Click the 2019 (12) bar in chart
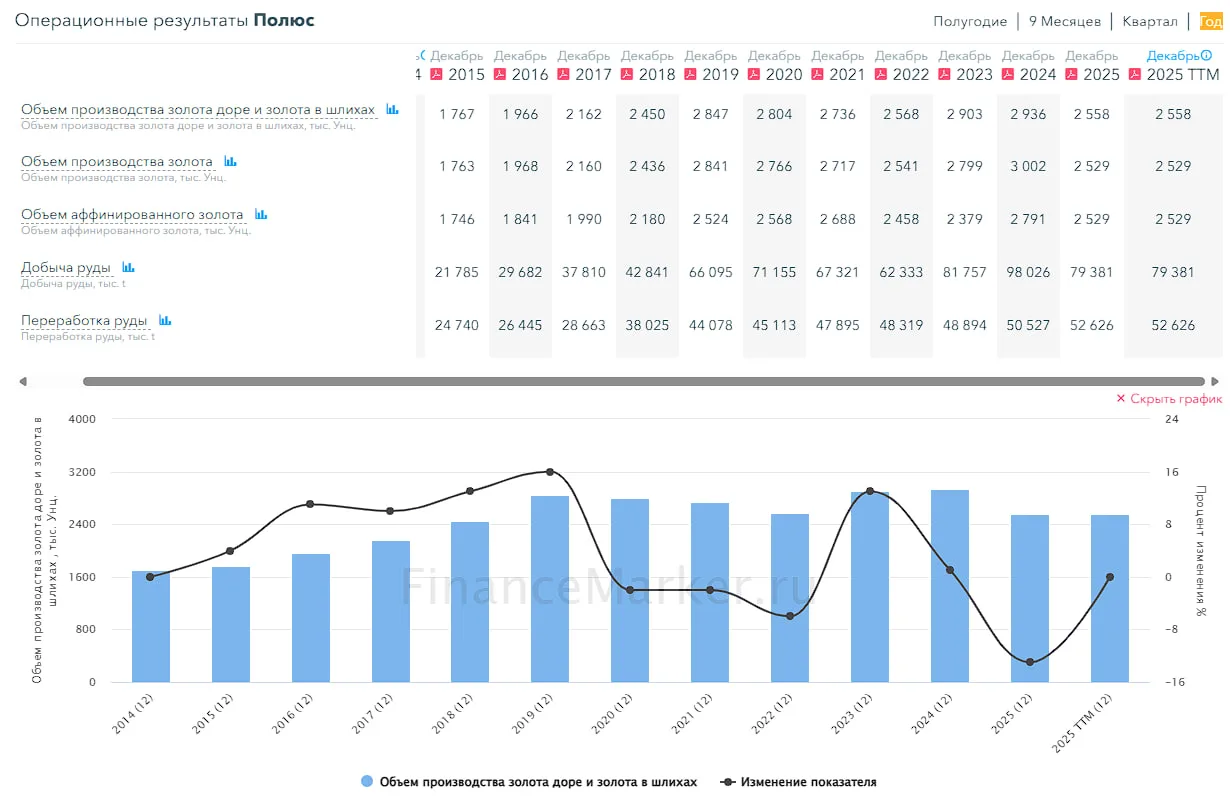 point(550,589)
